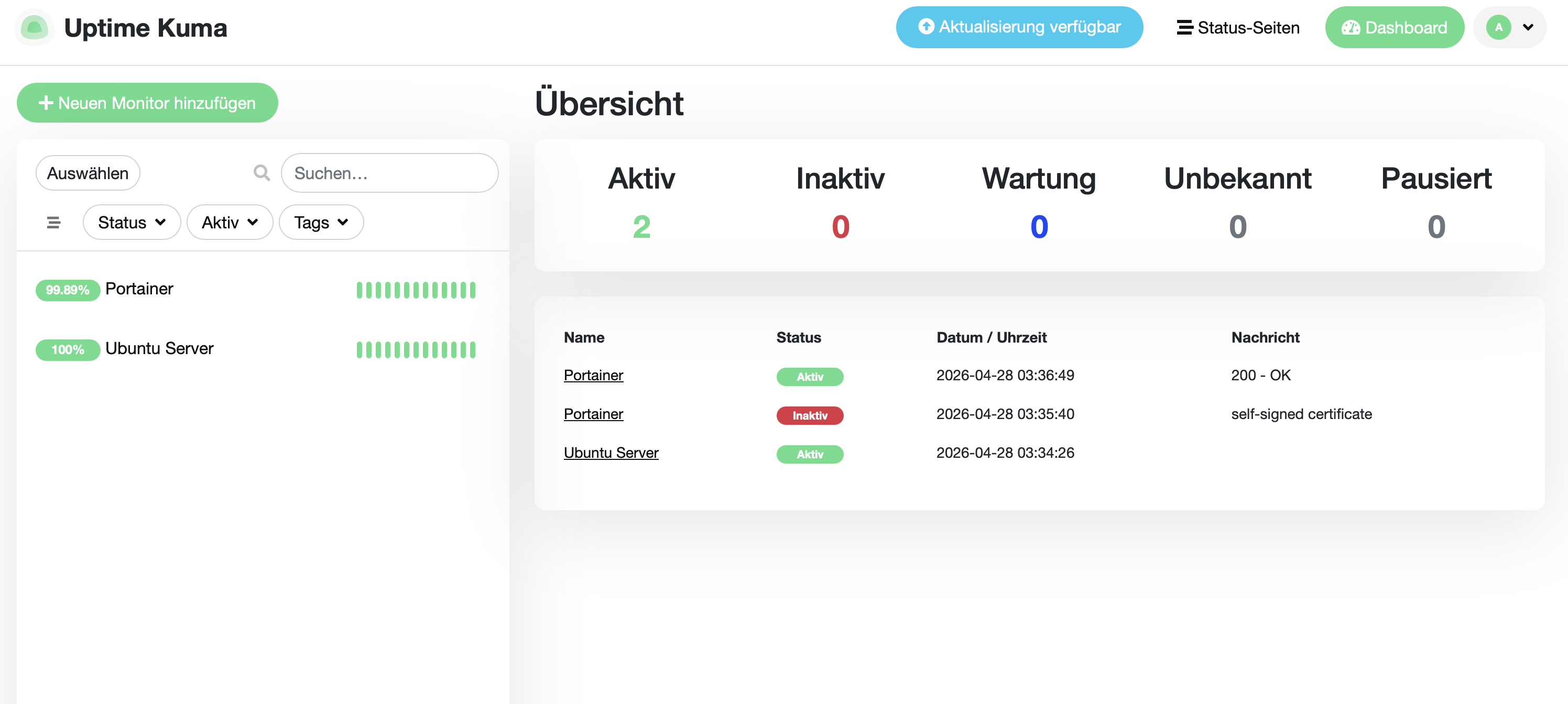Viewport: 1568px width, 704px height.
Task: Click the message '200 - OK'
Action: (1260, 375)
